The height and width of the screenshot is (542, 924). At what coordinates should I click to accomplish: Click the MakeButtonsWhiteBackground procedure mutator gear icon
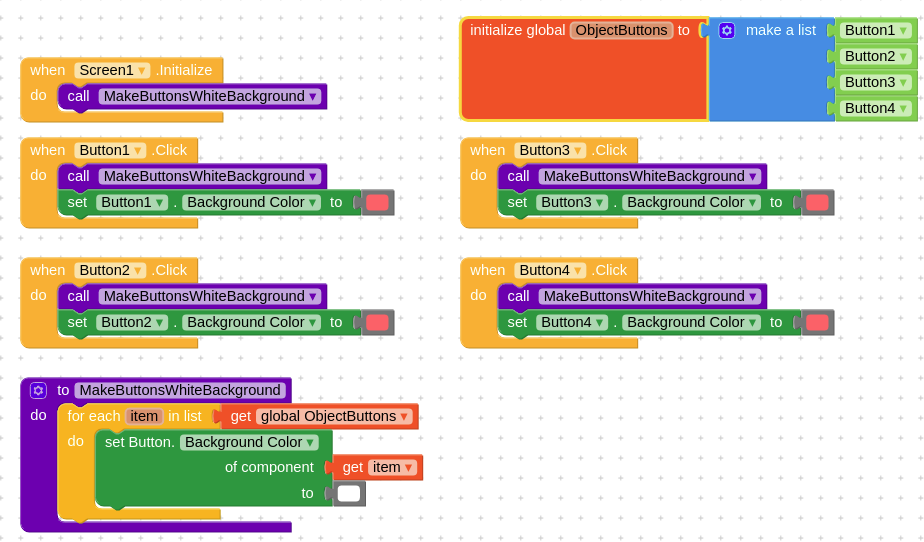point(38,390)
